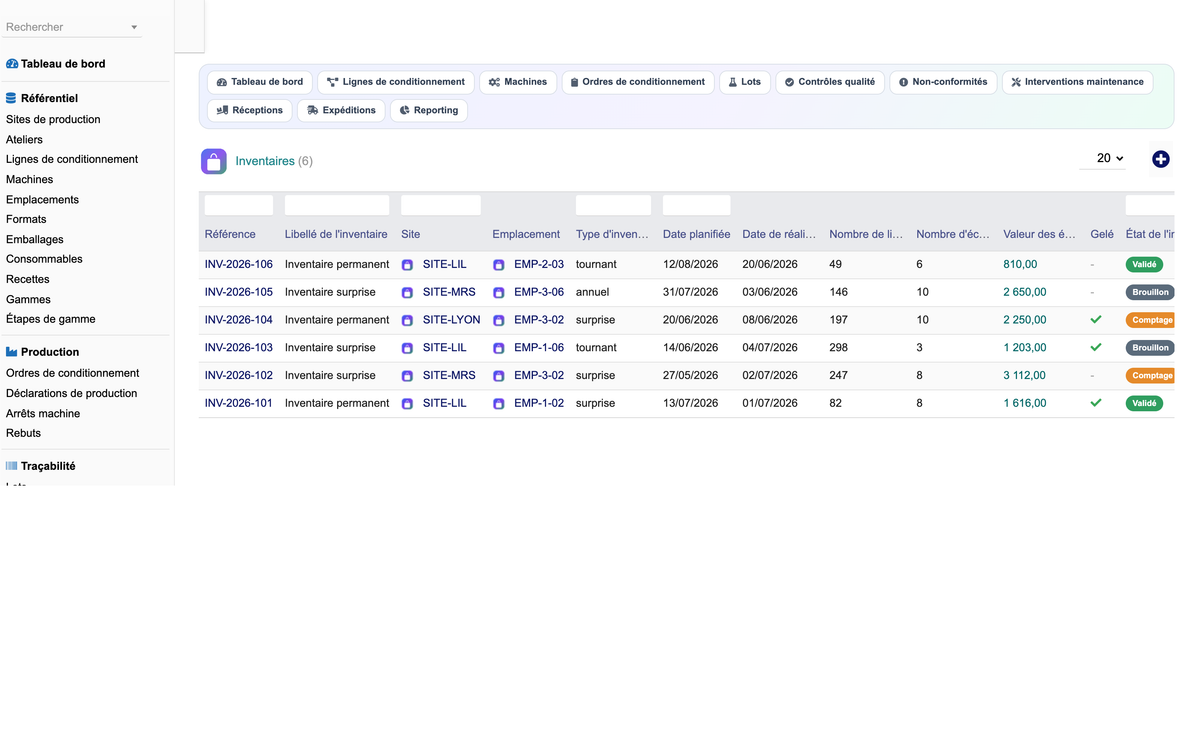Click location icon beside EMP-1-02
The width and height of the screenshot is (1200, 743).
coord(498,404)
